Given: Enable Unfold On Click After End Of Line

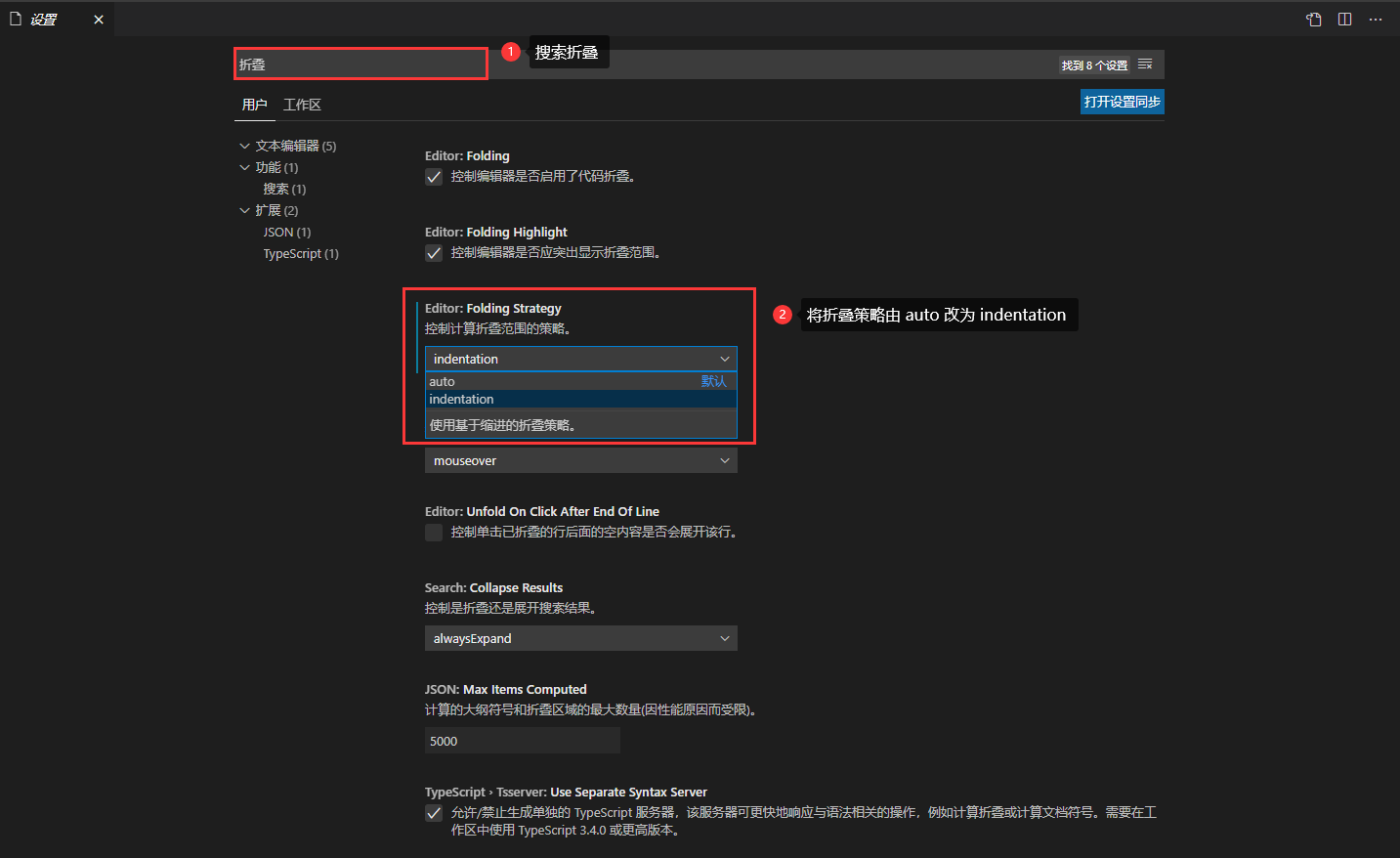Looking at the screenshot, I should 434,533.
